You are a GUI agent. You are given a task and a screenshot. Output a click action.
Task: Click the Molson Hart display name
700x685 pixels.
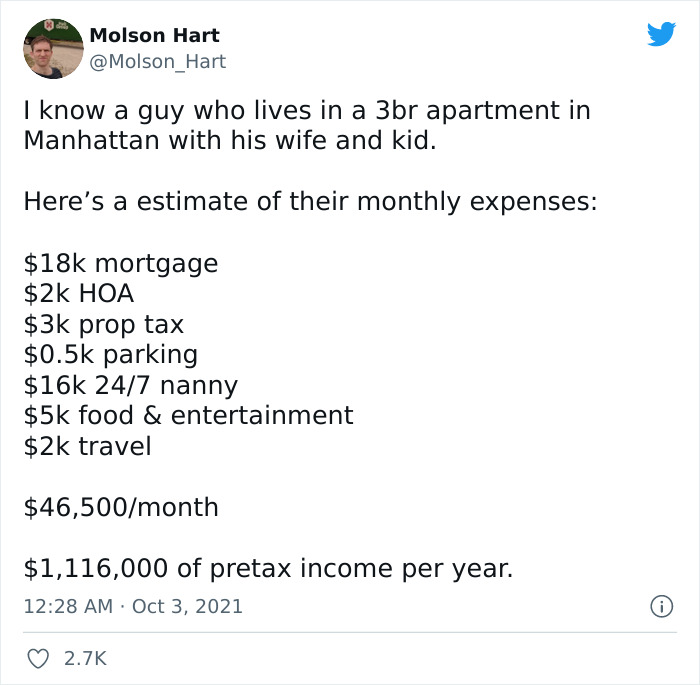point(154,35)
